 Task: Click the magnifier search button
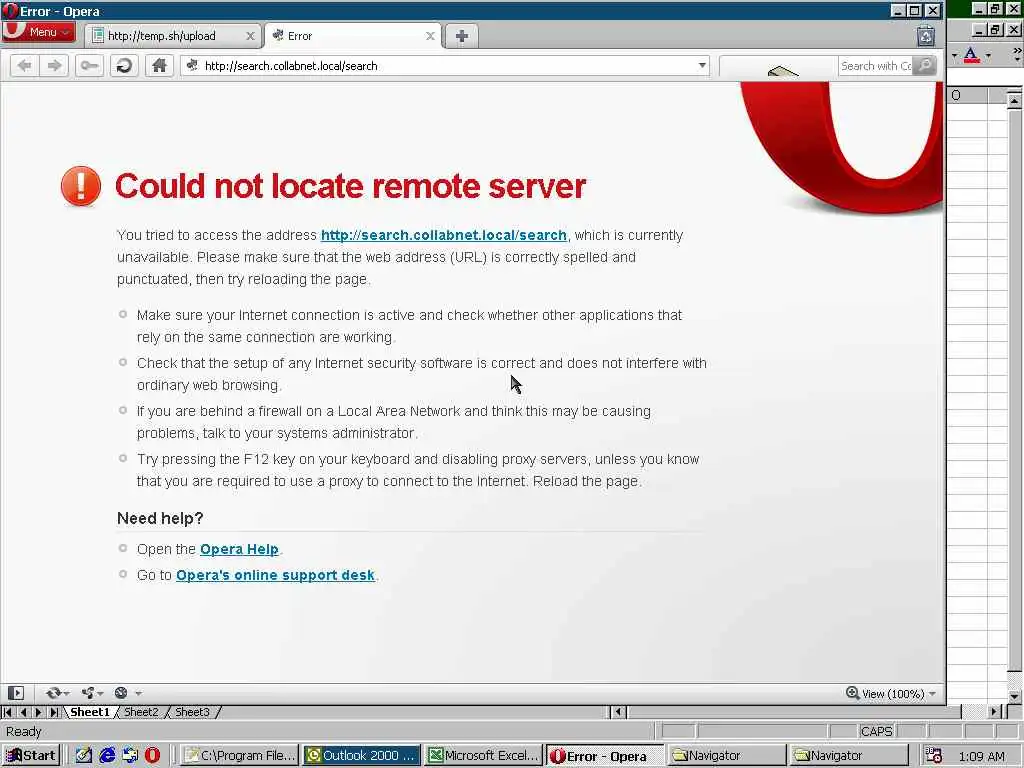coord(925,65)
